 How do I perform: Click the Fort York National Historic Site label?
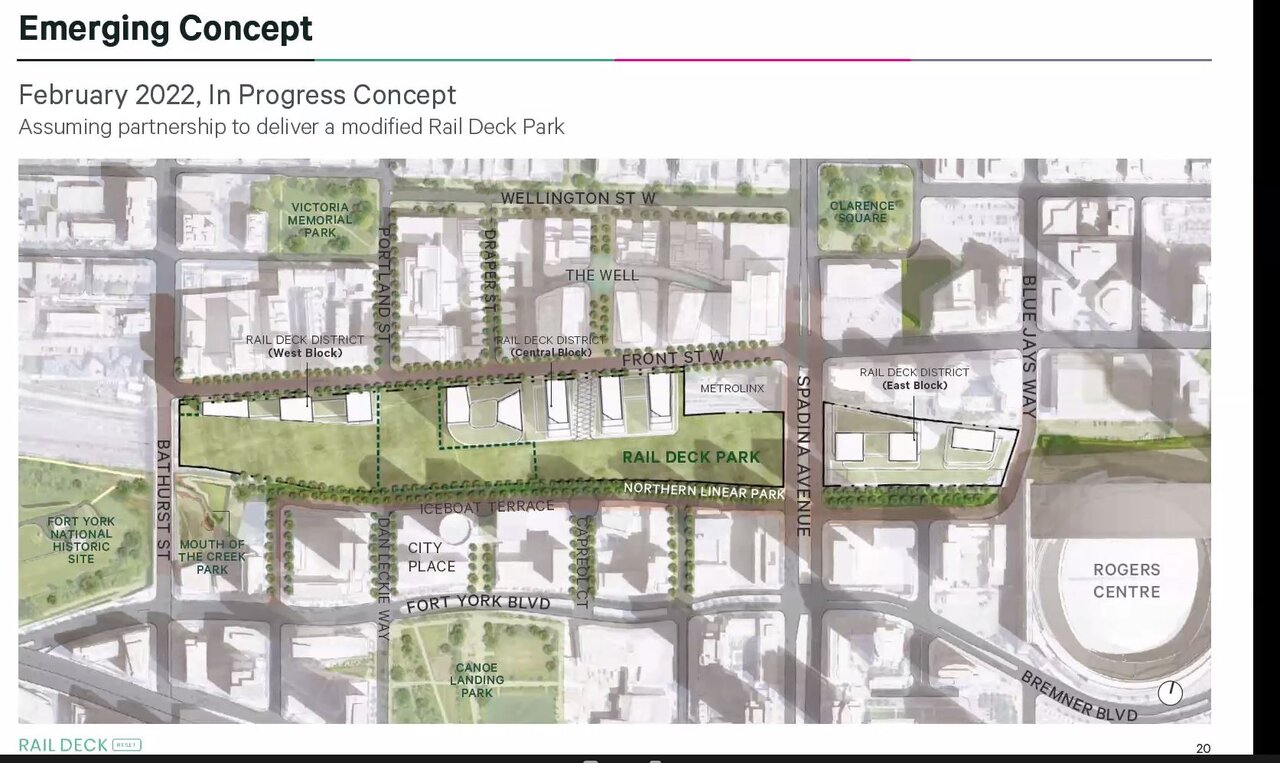81,540
